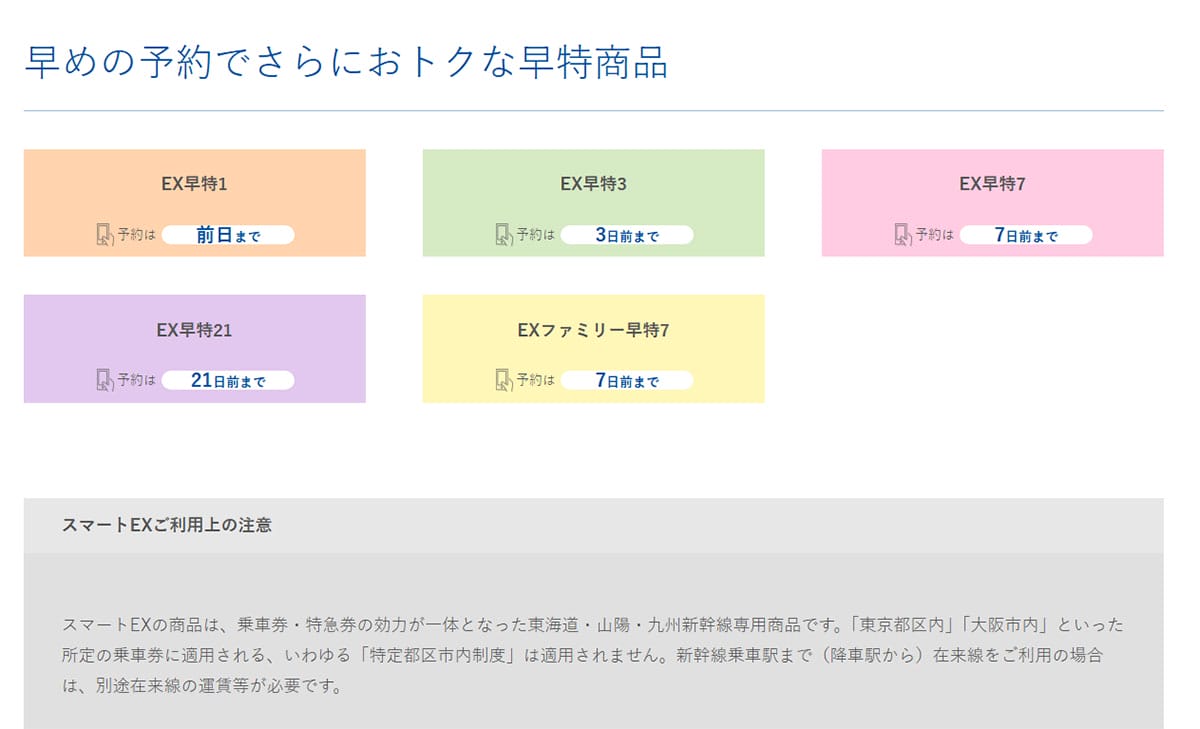Viewport: 1200px width, 729px height.
Task: Click the 予約は label in EX早特1
Action: pos(137,235)
